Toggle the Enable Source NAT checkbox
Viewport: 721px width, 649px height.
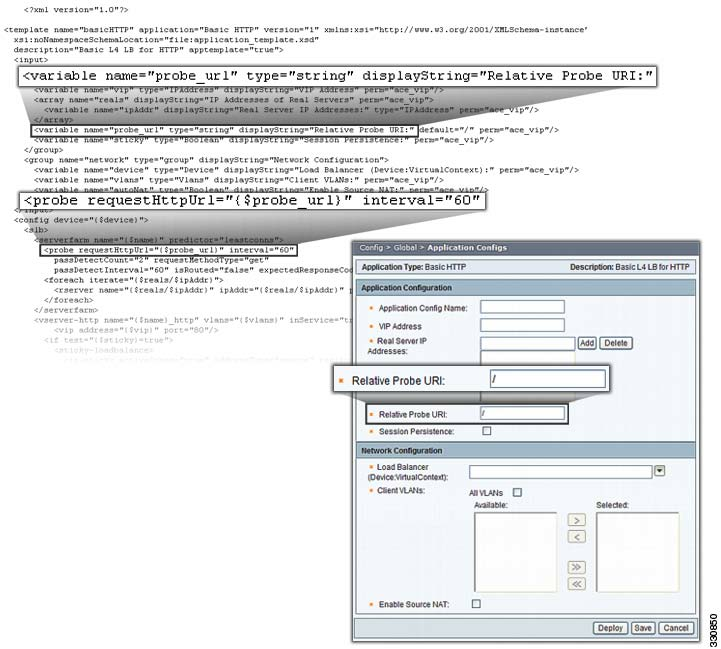point(475,604)
